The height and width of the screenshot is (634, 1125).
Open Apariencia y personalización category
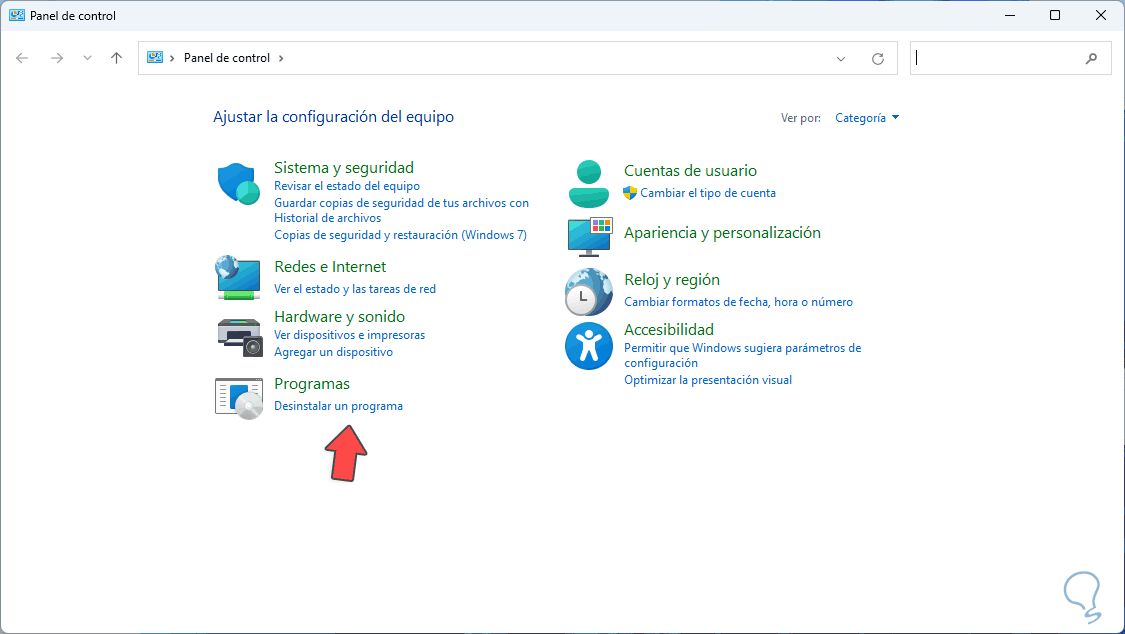click(722, 232)
